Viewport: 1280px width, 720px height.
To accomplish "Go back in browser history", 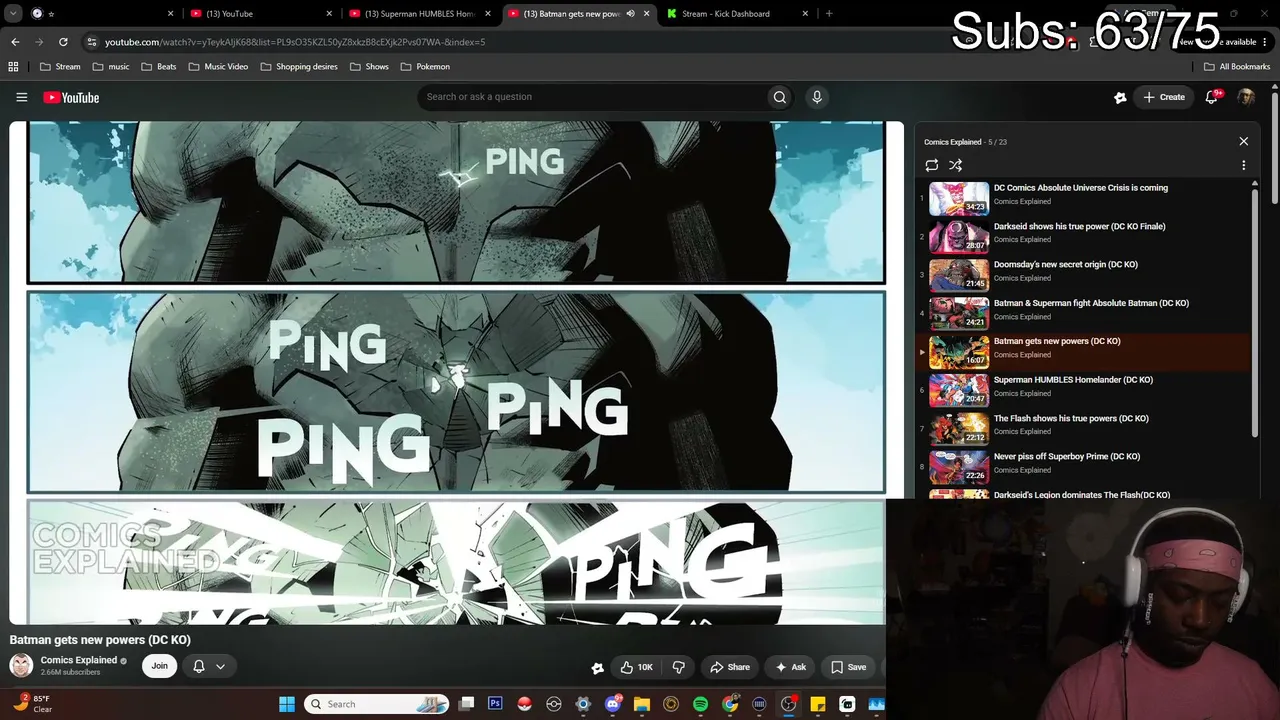I will tap(15, 42).
